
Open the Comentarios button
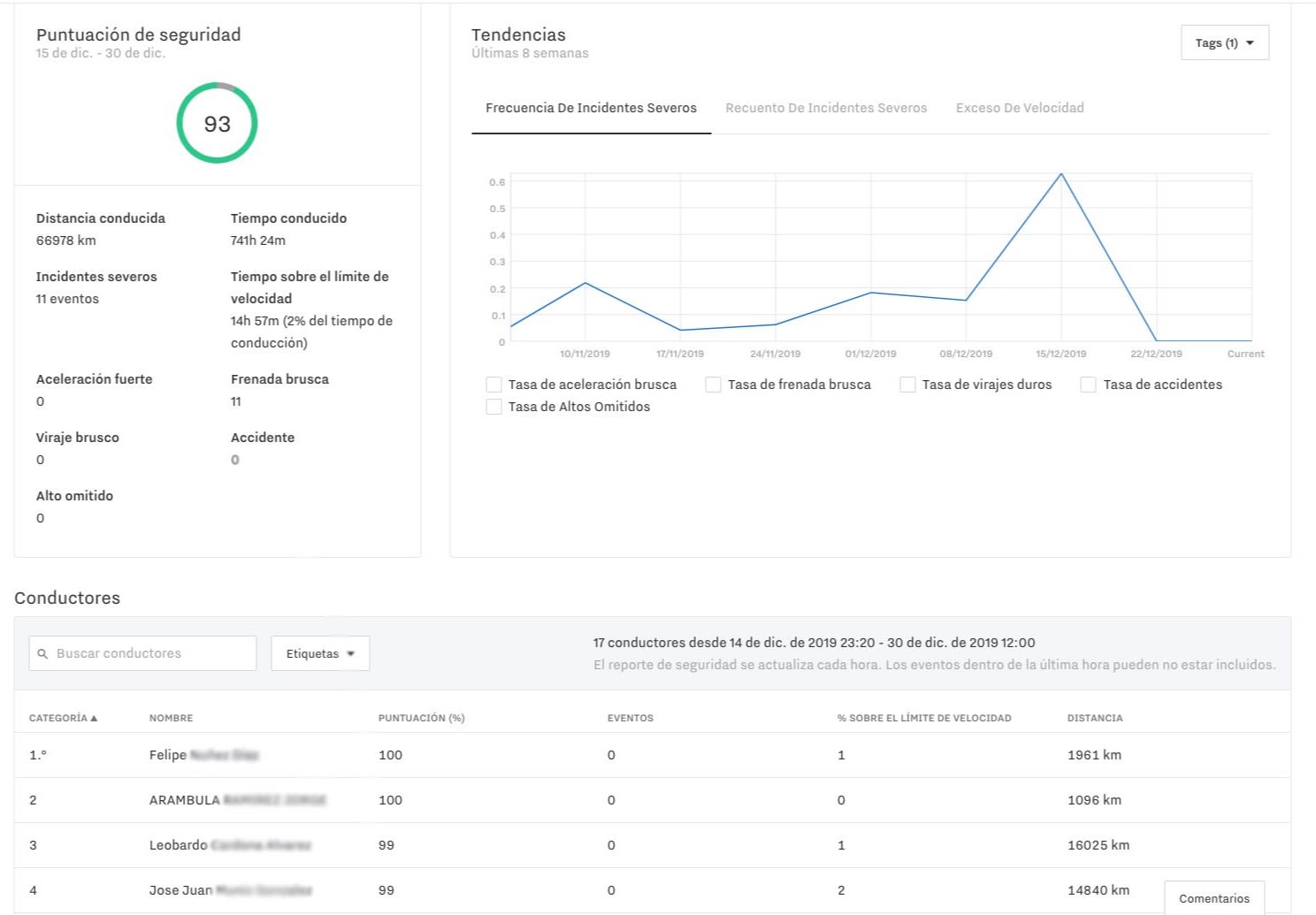(x=1214, y=898)
